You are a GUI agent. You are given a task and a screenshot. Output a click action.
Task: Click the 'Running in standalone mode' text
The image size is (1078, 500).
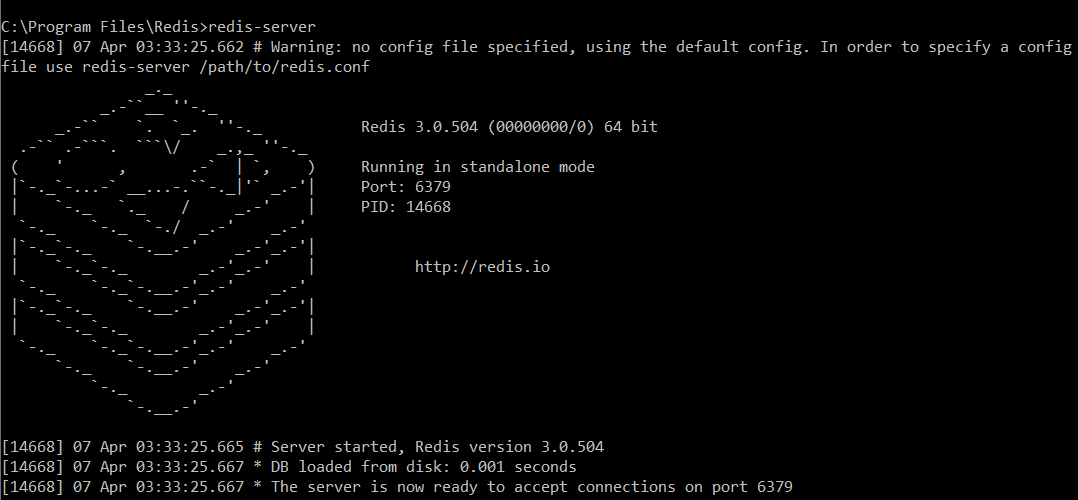(477, 167)
